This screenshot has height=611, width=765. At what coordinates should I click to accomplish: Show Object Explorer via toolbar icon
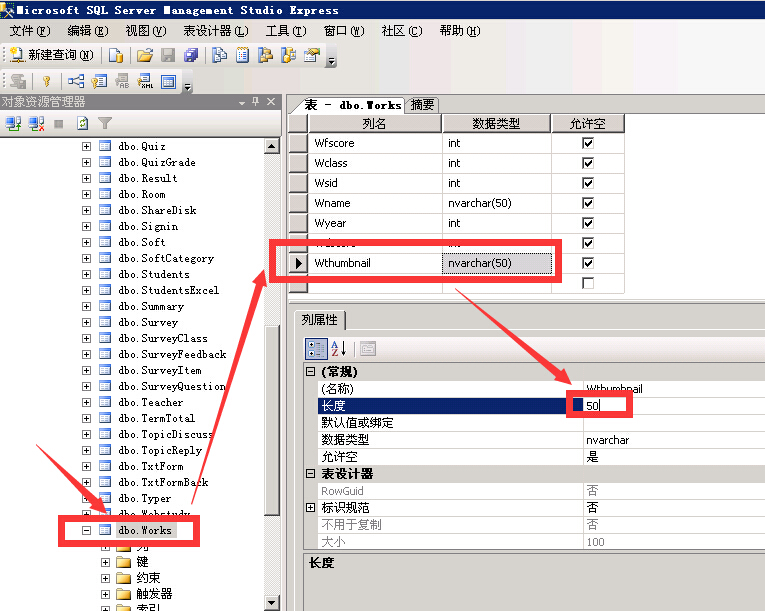(265, 55)
